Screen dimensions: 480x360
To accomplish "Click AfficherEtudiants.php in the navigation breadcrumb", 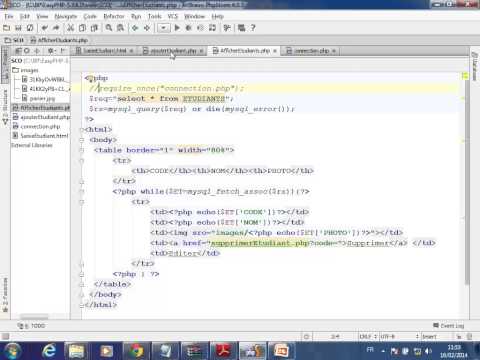I will tap(59, 40).
